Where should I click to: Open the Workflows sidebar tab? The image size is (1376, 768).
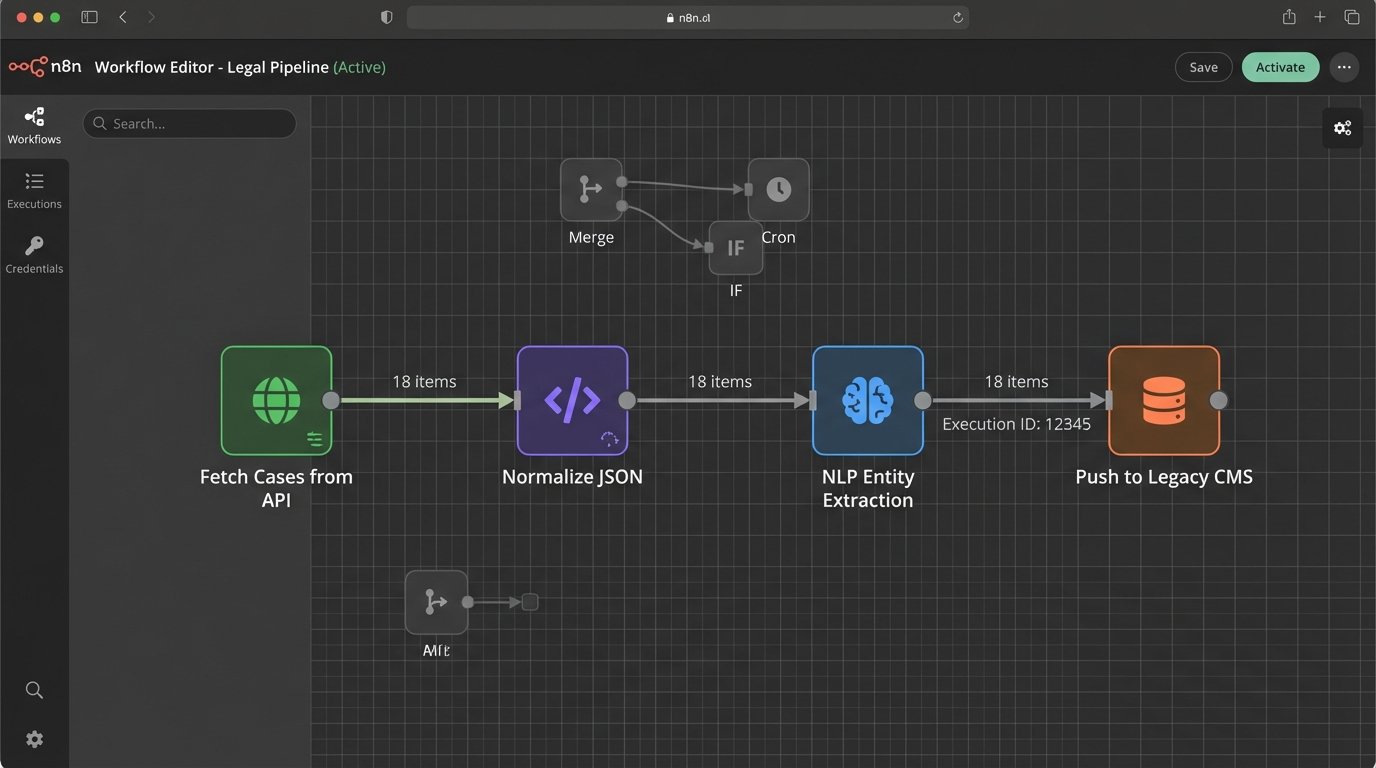[x=34, y=126]
